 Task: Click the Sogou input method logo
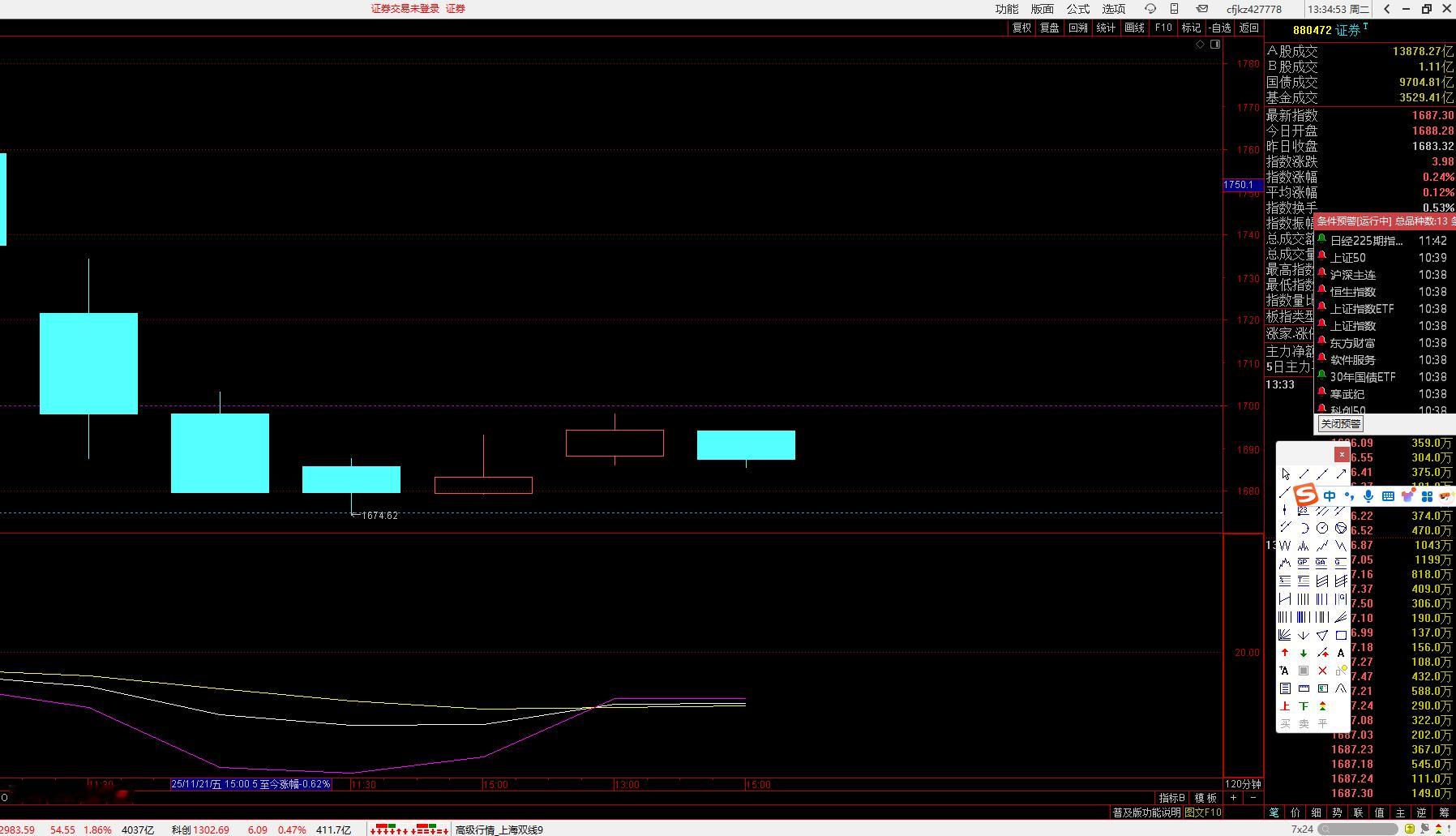coord(1305,495)
